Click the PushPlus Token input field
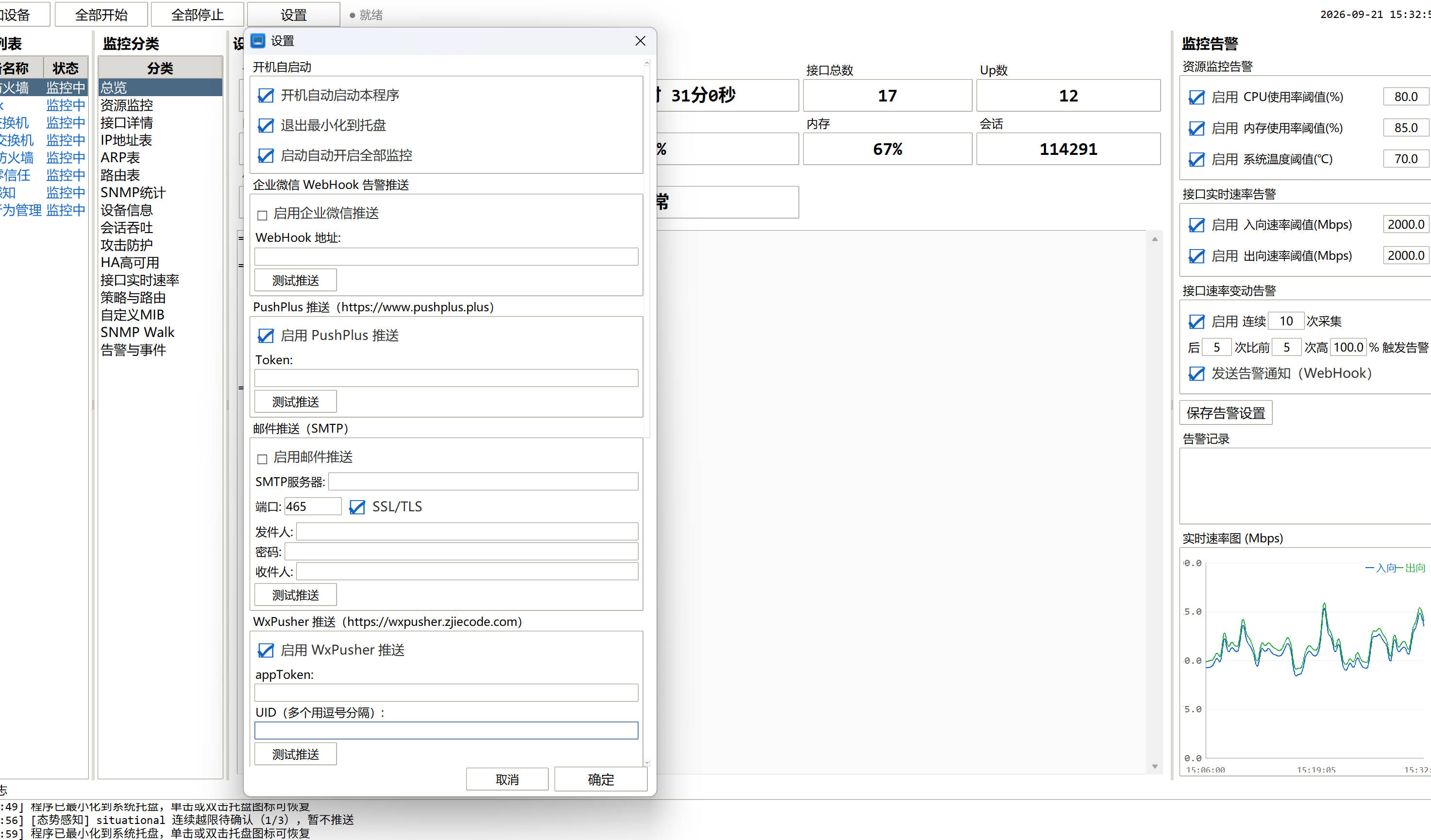The image size is (1431, 840). [446, 378]
